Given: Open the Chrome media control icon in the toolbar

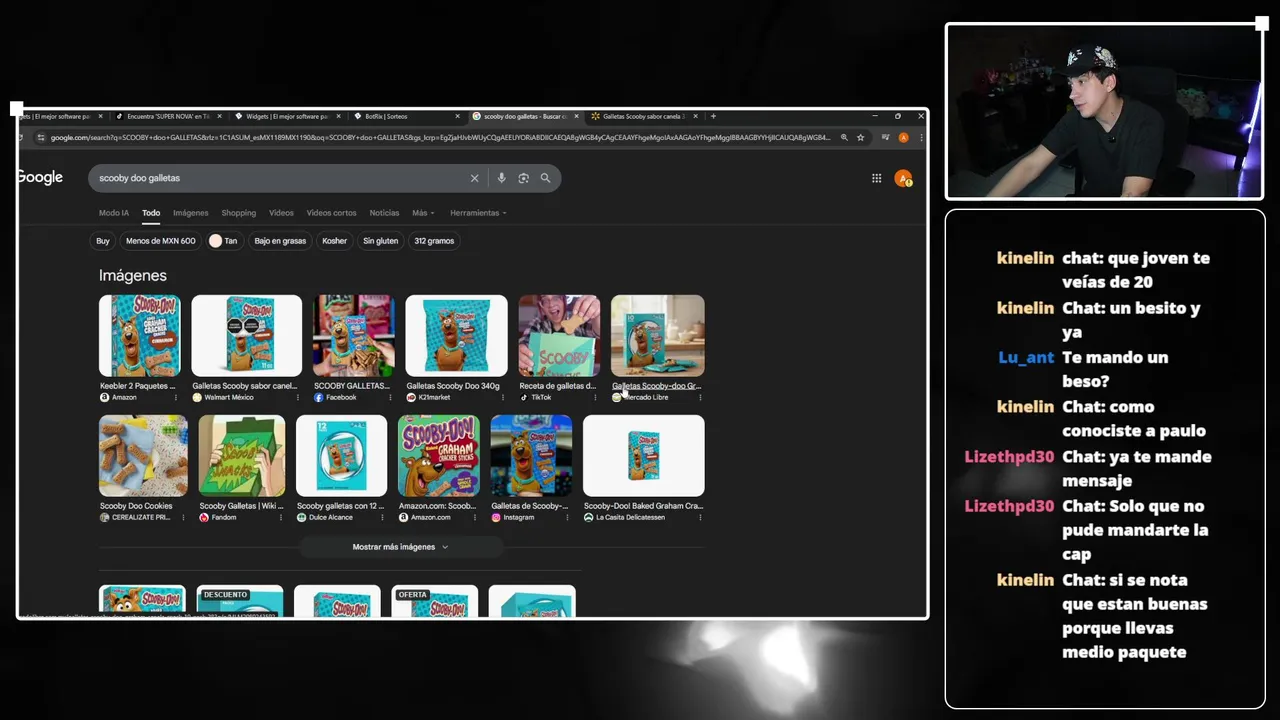Looking at the screenshot, I should 885,137.
